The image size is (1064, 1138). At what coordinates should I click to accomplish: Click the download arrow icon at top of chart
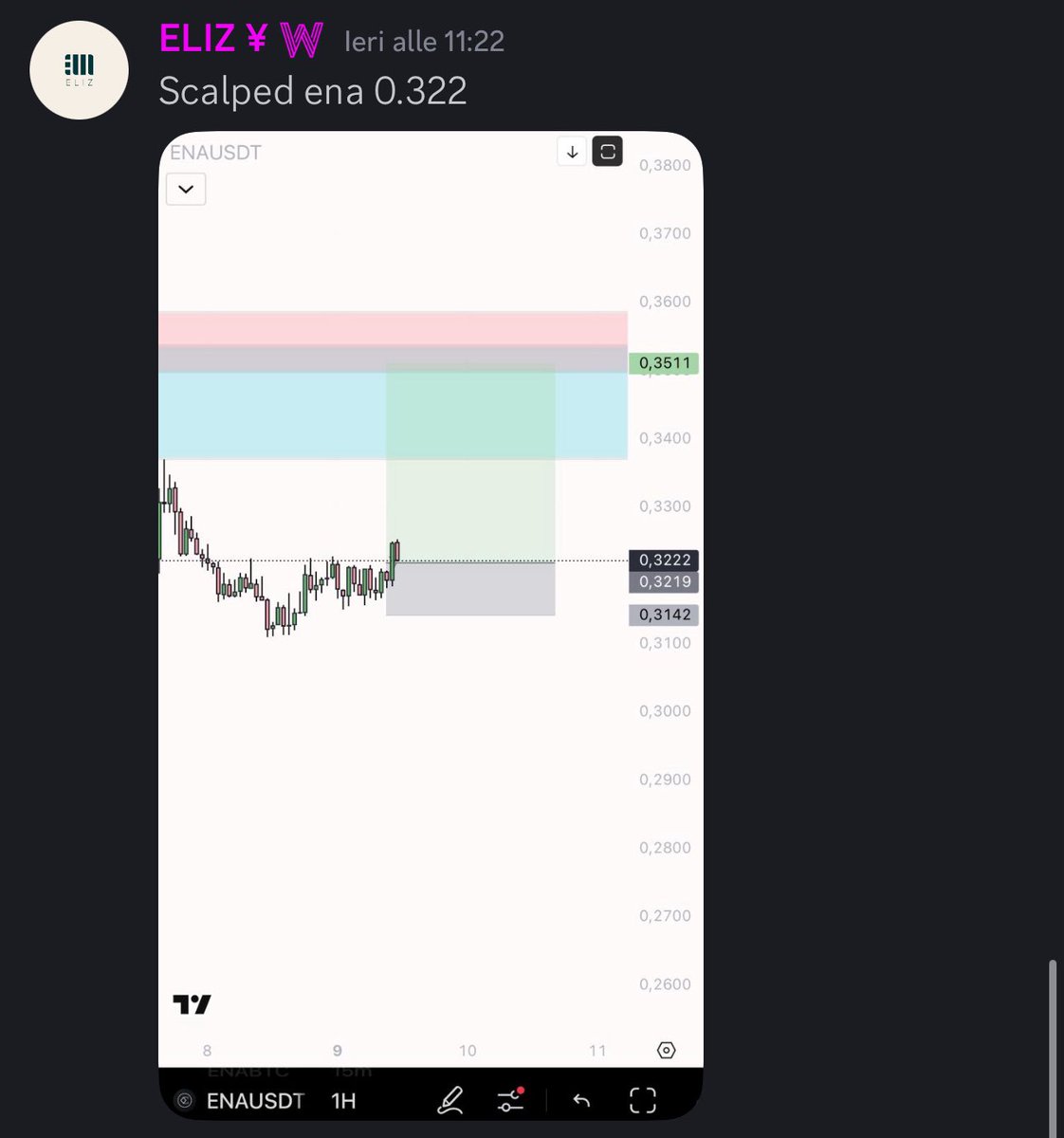(x=572, y=152)
